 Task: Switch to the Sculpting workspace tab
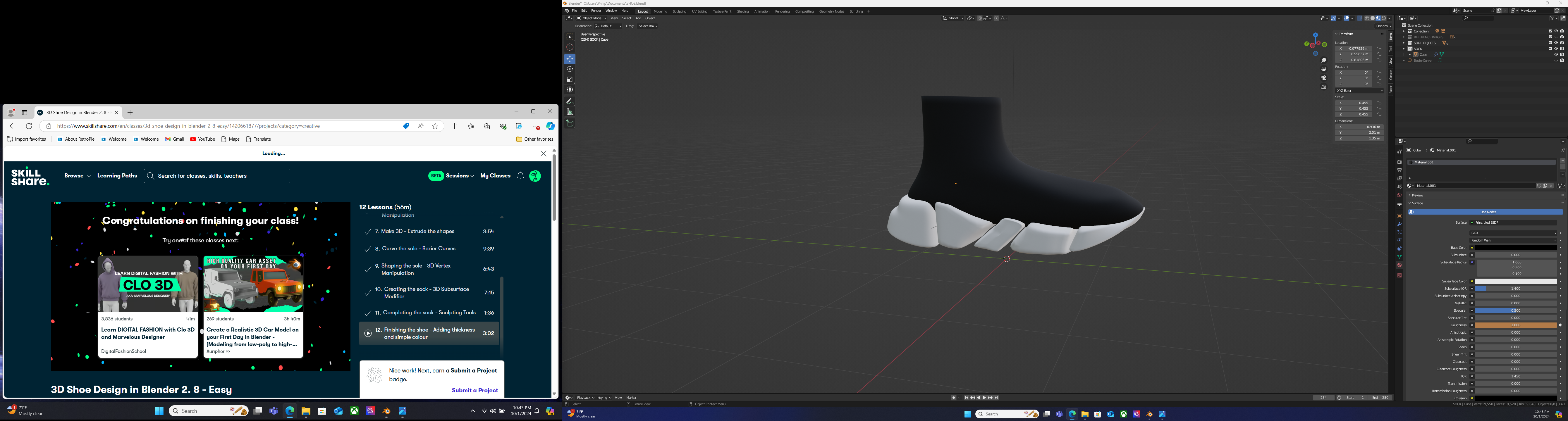pos(679,12)
